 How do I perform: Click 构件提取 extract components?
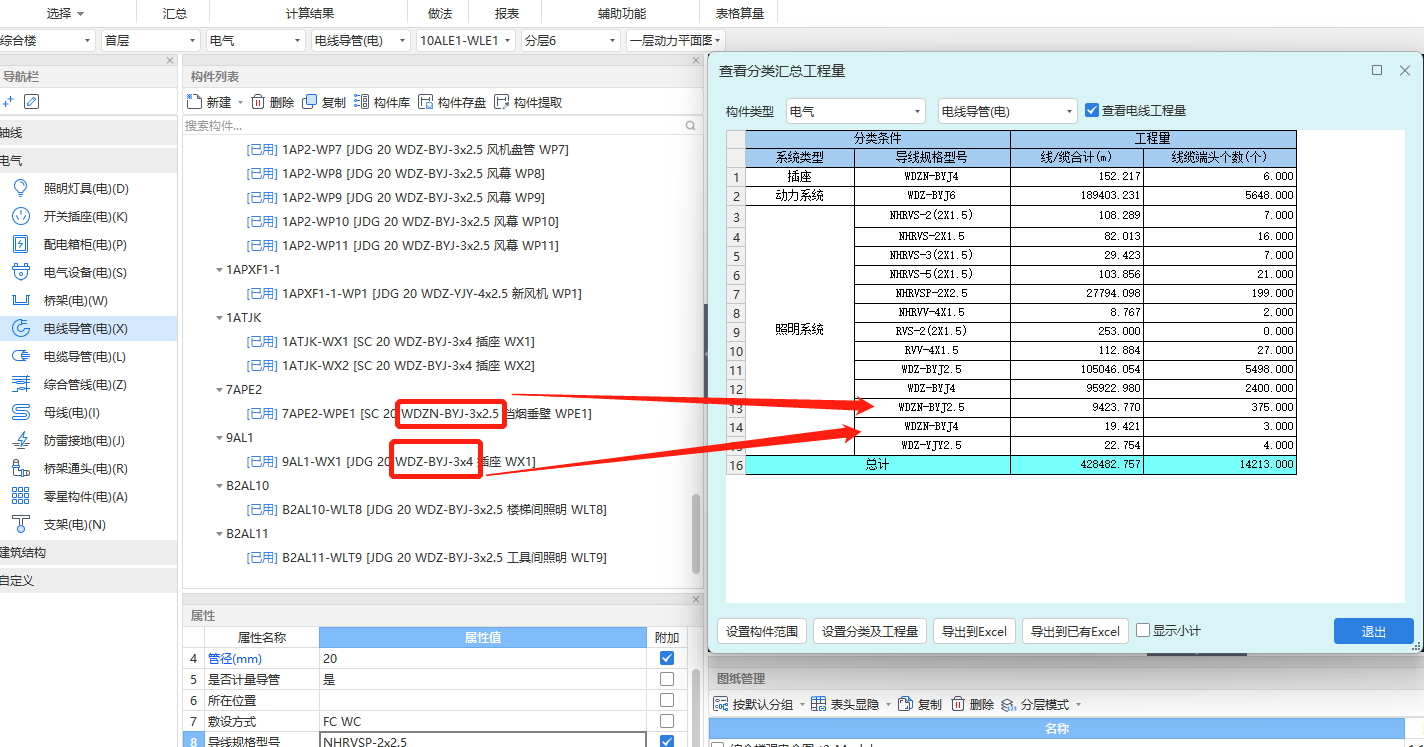click(528, 102)
